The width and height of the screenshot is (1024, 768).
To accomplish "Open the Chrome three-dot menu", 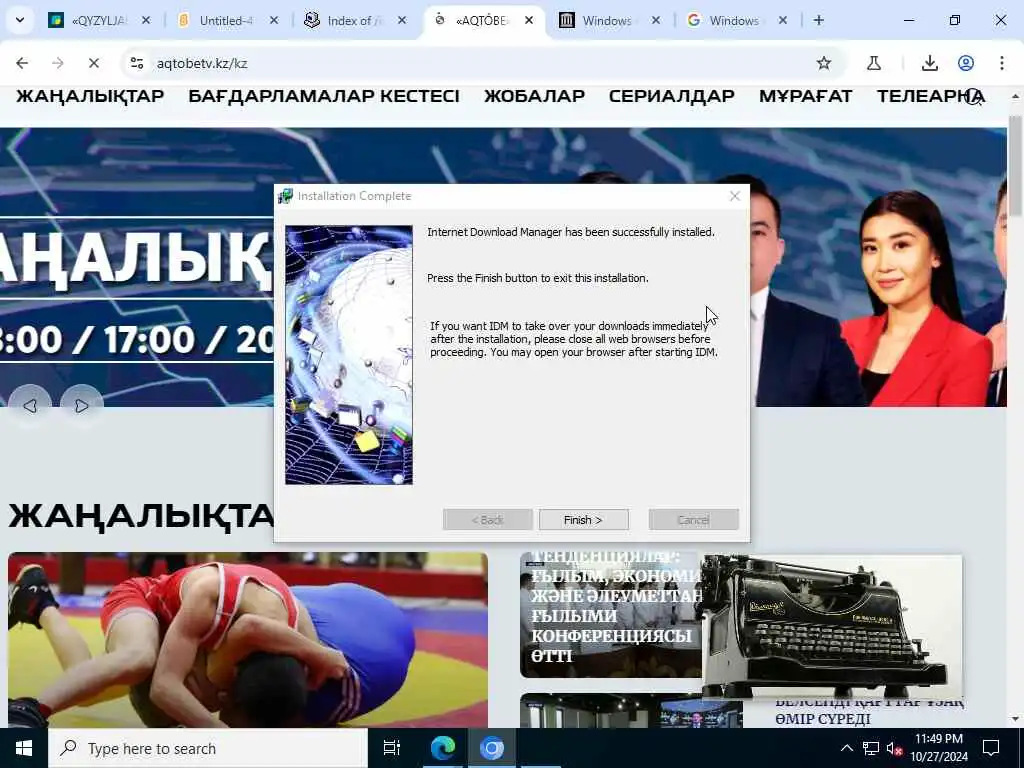I will [1002, 63].
